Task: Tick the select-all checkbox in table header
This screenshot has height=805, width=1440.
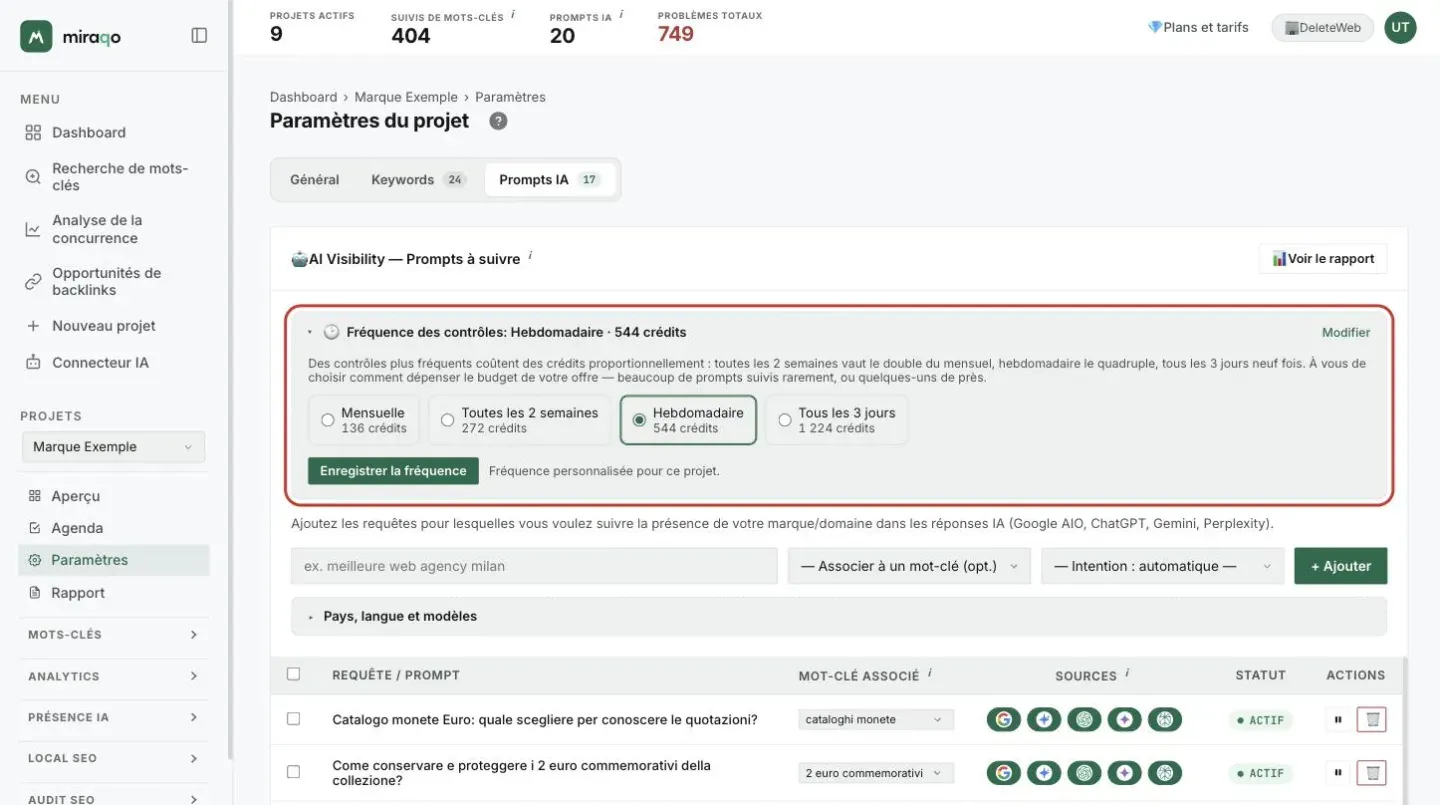Action: (x=293, y=674)
